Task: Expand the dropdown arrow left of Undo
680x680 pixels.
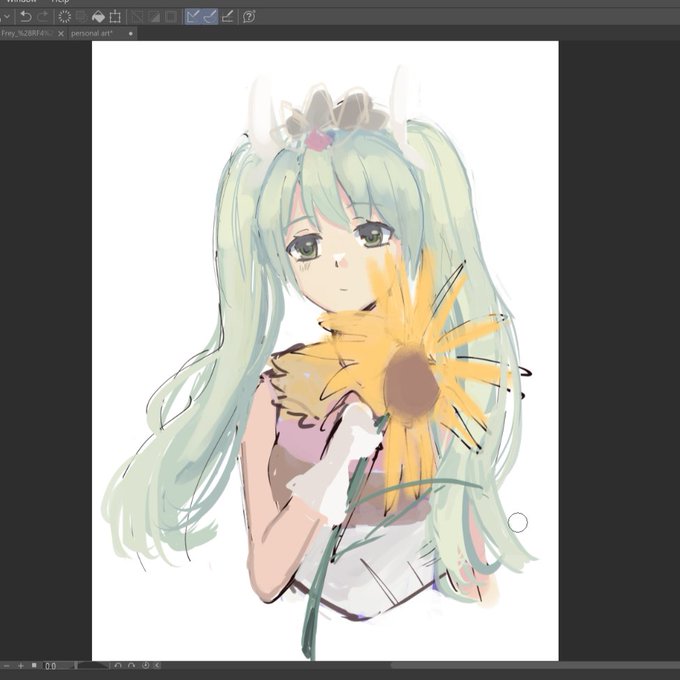Action: [x=7, y=17]
